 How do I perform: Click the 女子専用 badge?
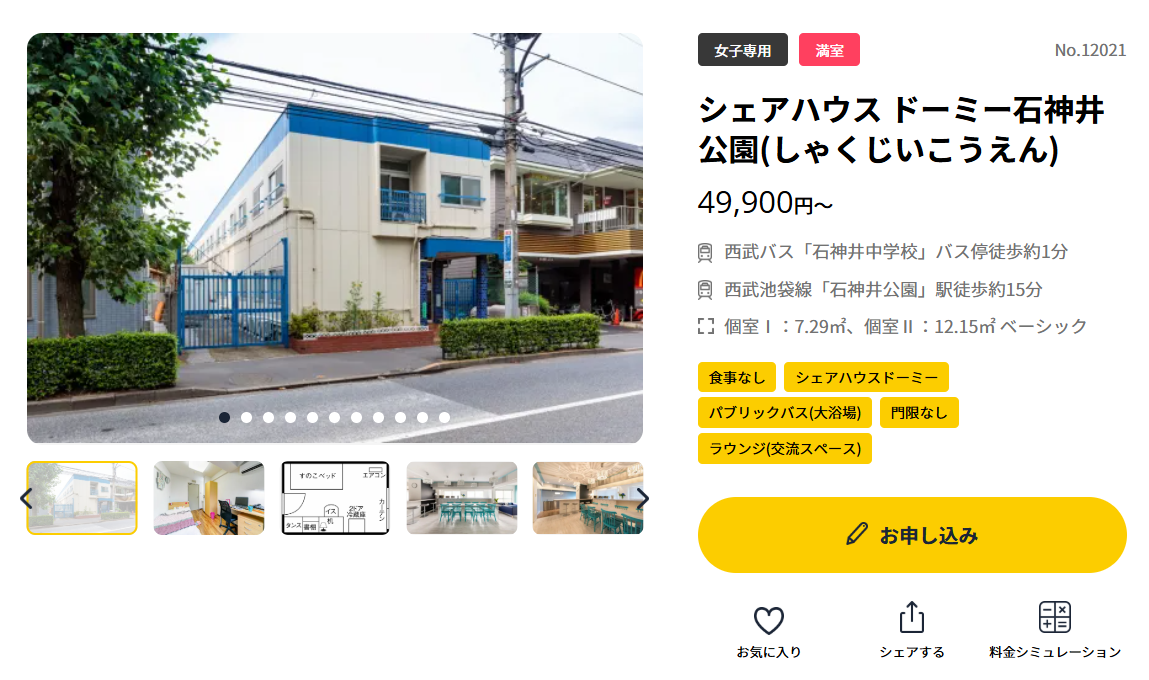[x=742, y=50]
